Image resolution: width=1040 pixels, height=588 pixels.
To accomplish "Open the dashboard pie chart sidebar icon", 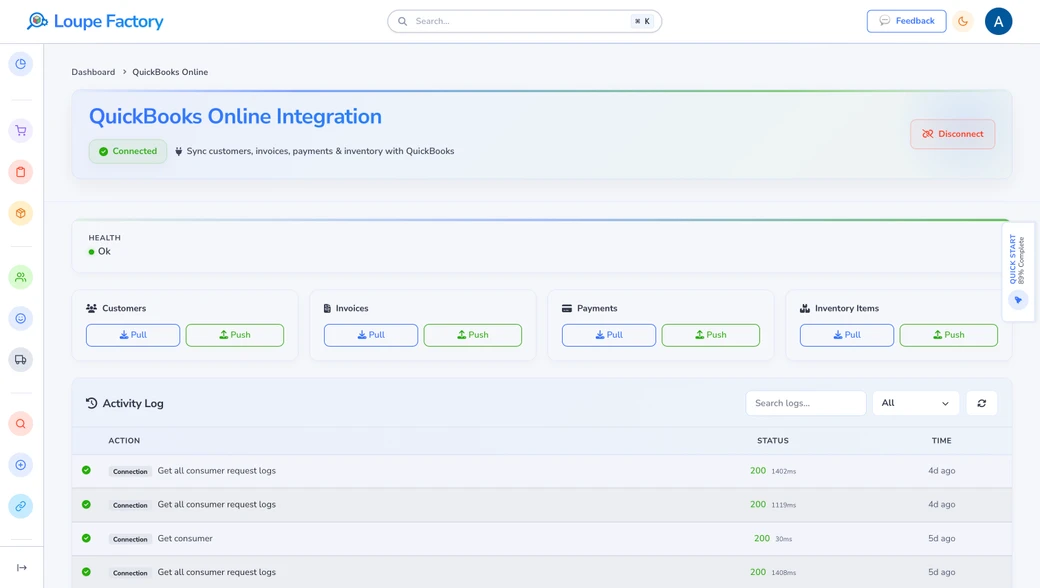I will coord(21,64).
